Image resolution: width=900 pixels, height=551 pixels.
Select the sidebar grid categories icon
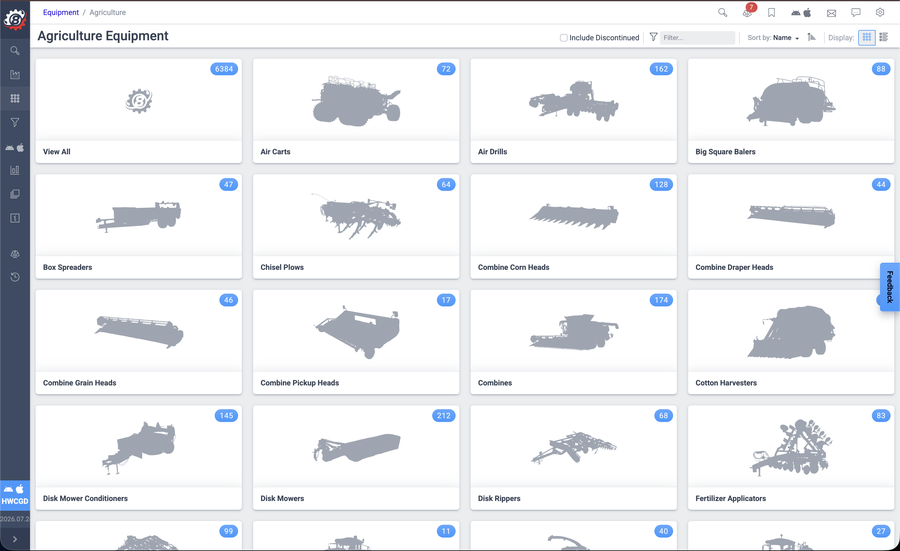(x=15, y=98)
